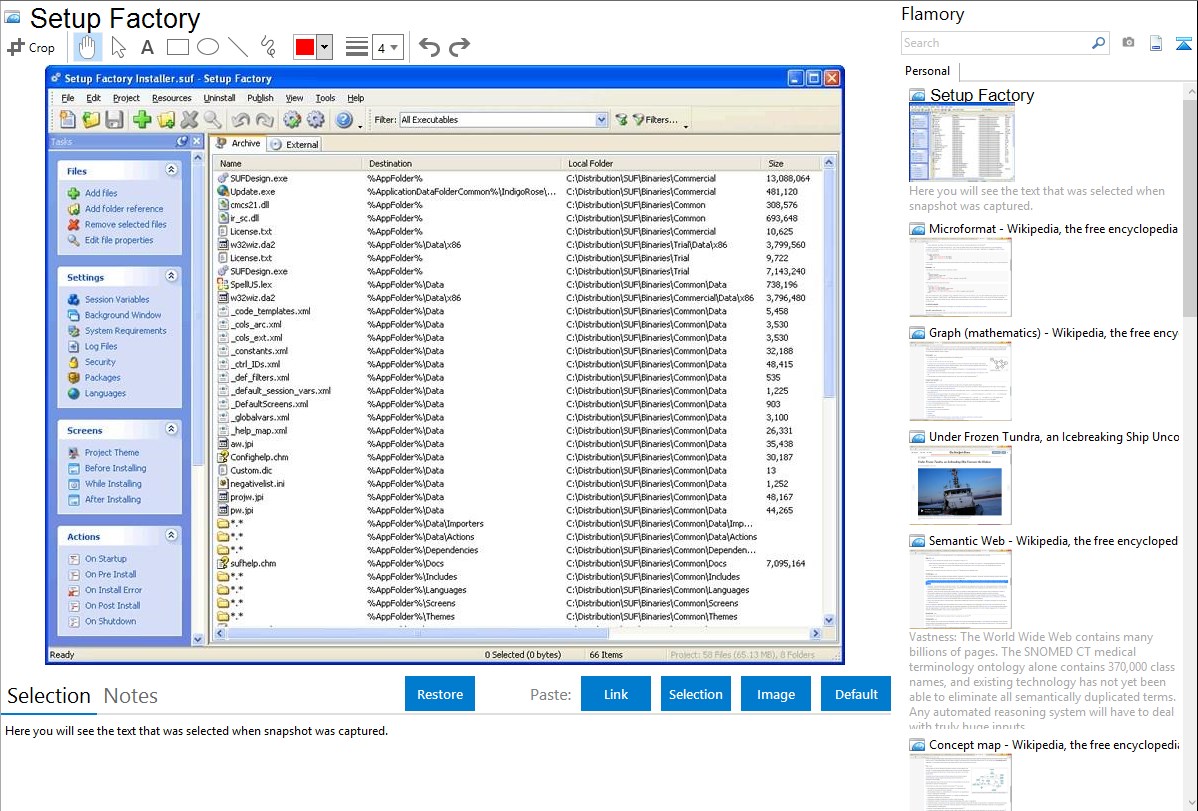Open the Personal tab
This screenshot has height=811, width=1198.
pyautogui.click(x=927, y=71)
